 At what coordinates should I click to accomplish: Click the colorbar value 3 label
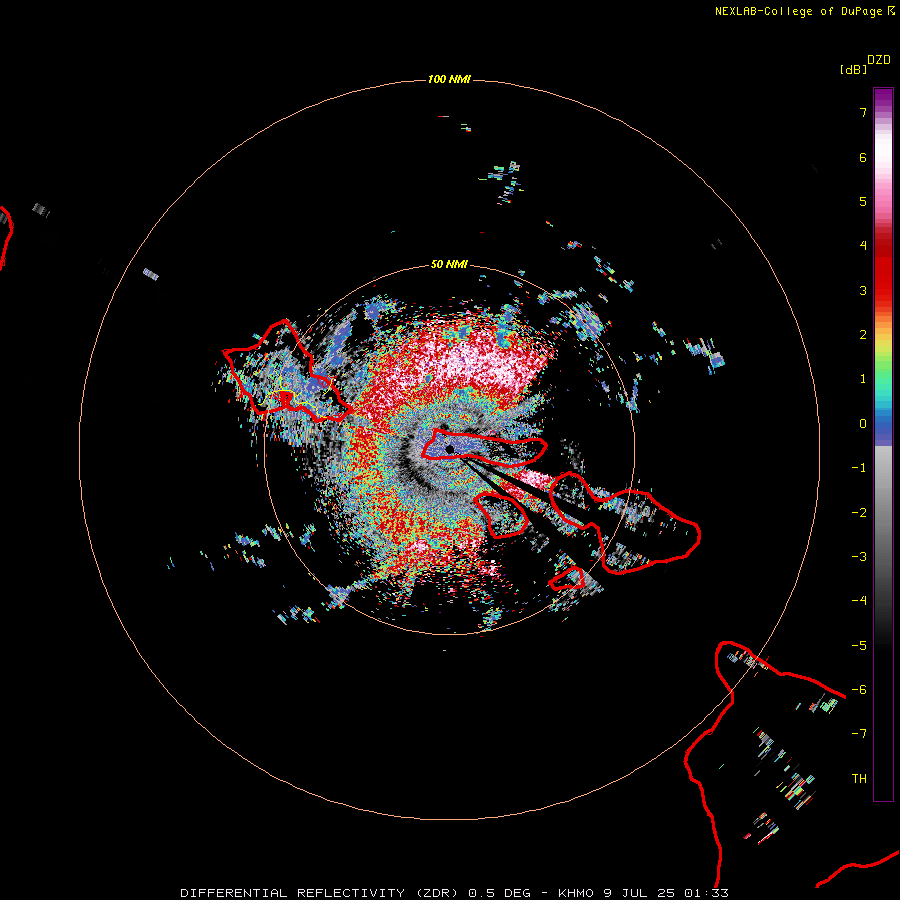tap(863, 290)
